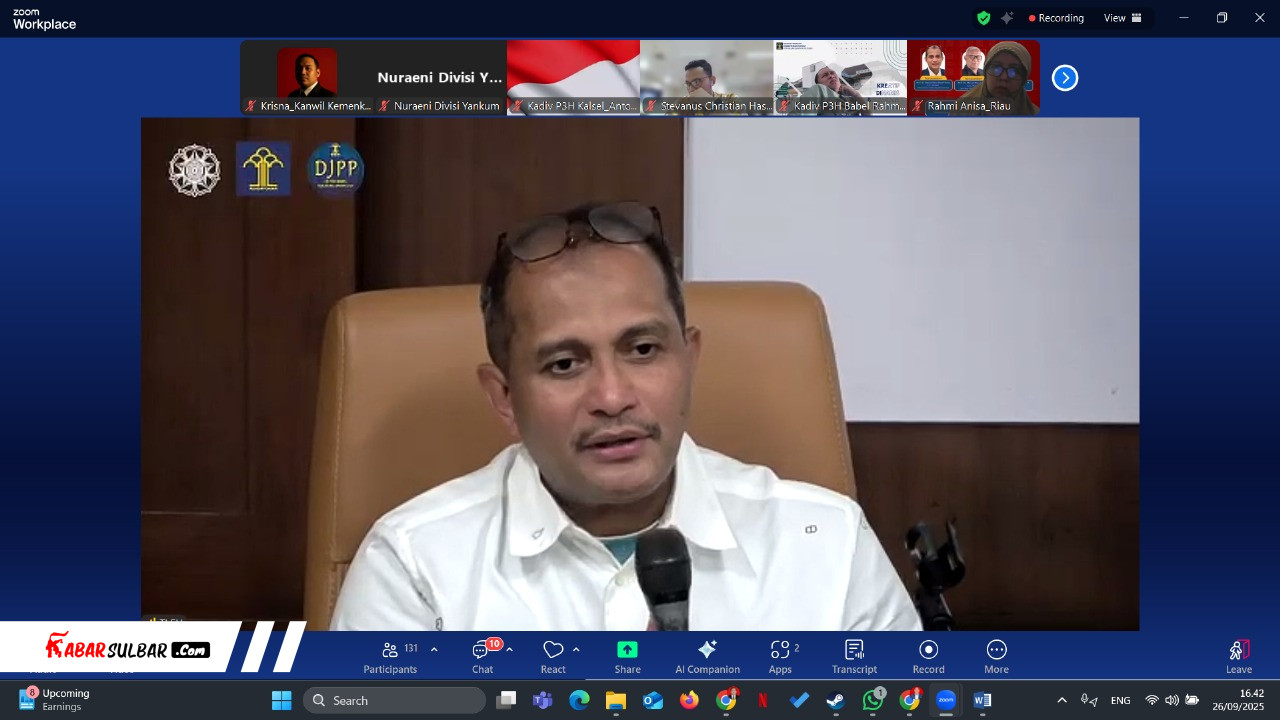Screen dimensions: 1280x720
Task: Expand the React options arrow
Action: click(x=576, y=650)
